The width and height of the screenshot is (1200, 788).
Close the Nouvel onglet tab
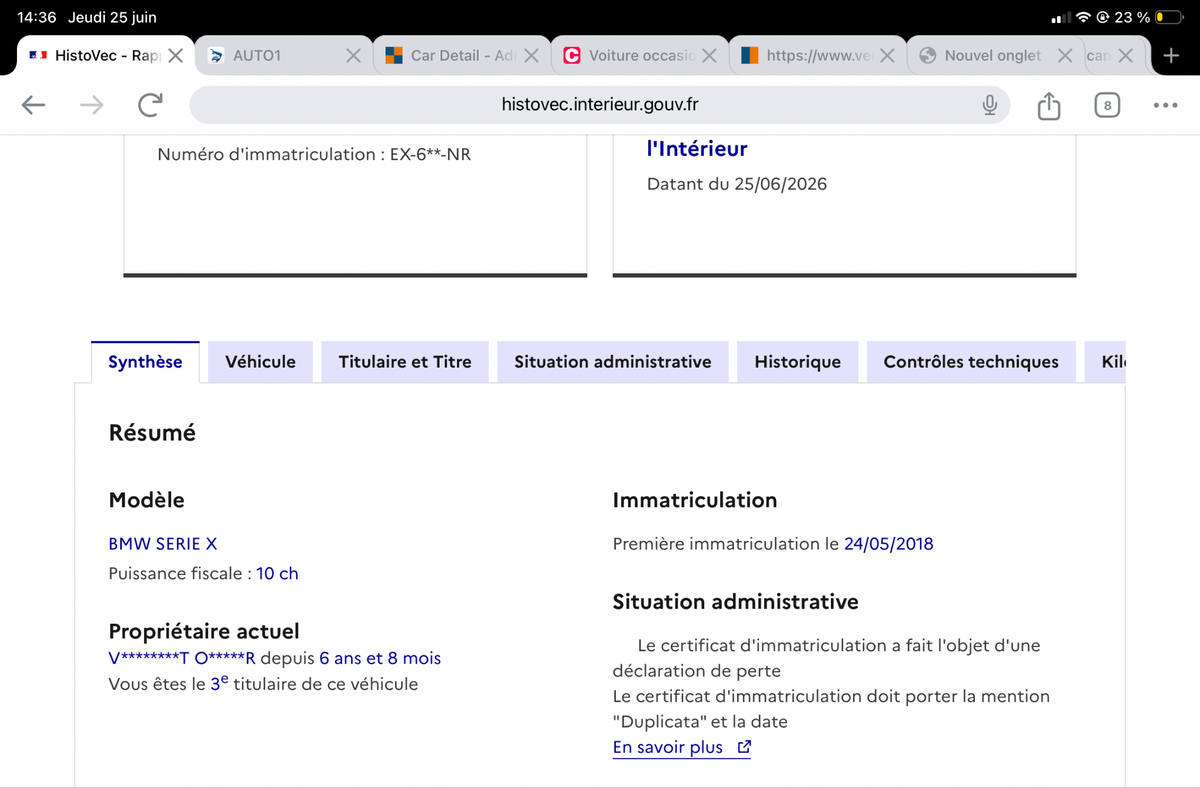1065,56
